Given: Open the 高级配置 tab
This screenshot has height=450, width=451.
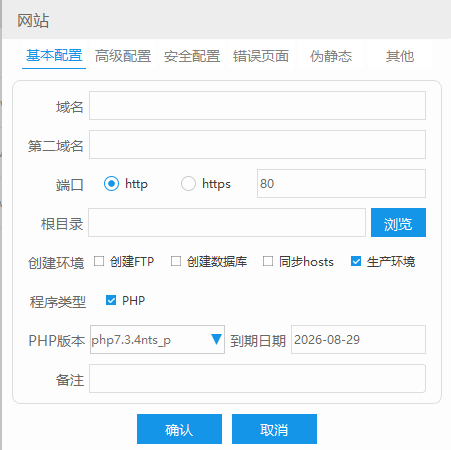Looking at the screenshot, I should click(x=123, y=56).
